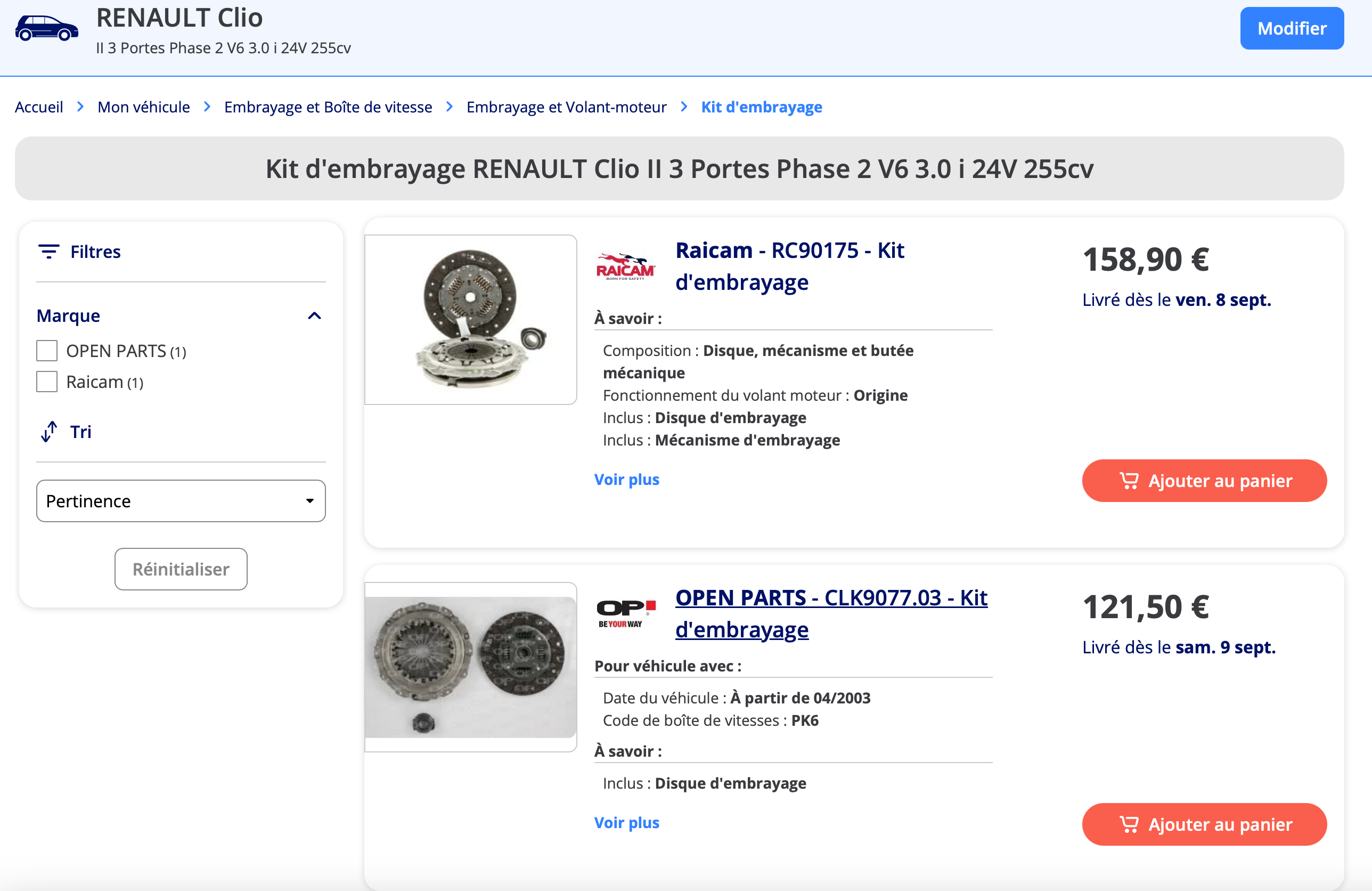Click the Raicam brand logo

point(625,266)
